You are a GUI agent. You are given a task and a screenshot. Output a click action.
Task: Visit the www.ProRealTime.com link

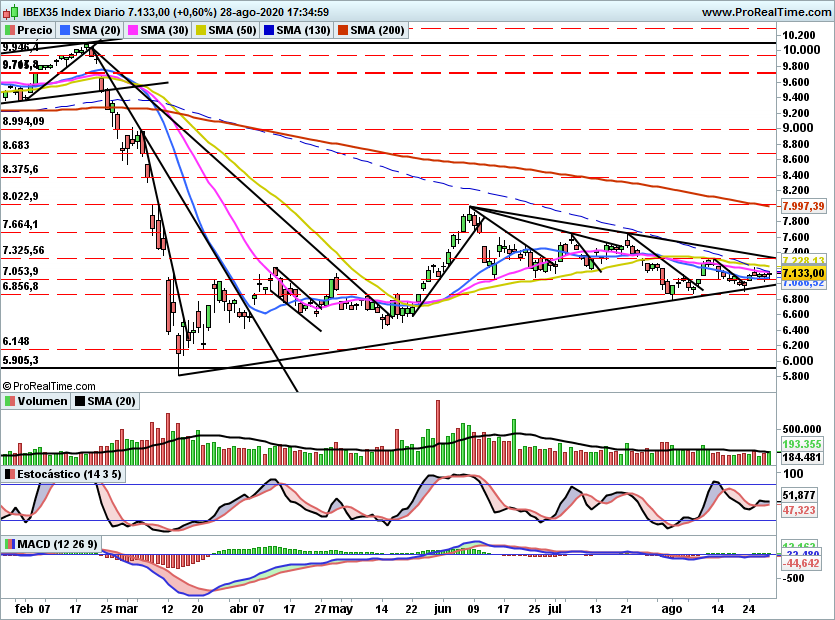tap(766, 12)
